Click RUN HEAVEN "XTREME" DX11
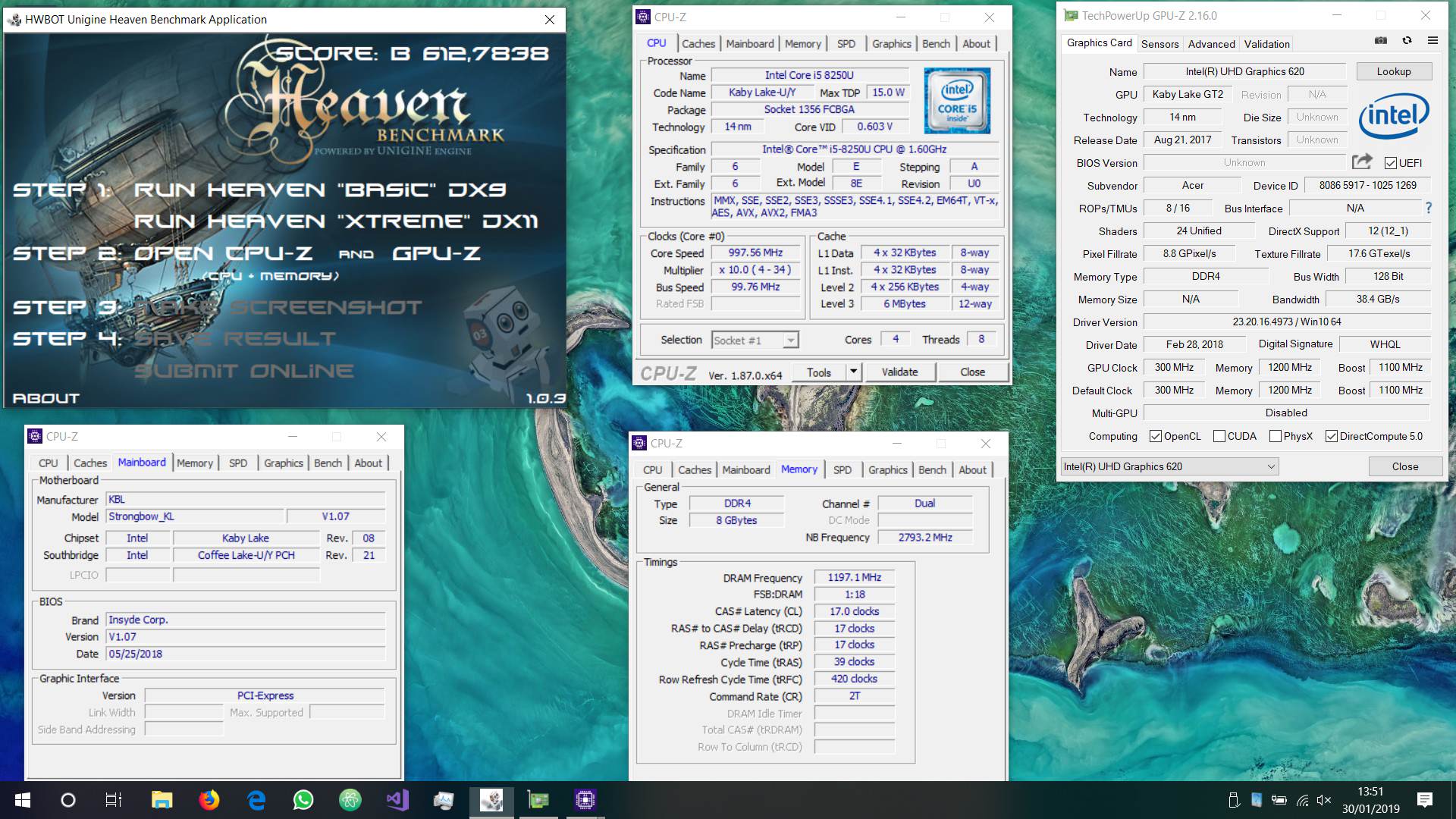Screen dimensions: 1456x819 point(336,221)
